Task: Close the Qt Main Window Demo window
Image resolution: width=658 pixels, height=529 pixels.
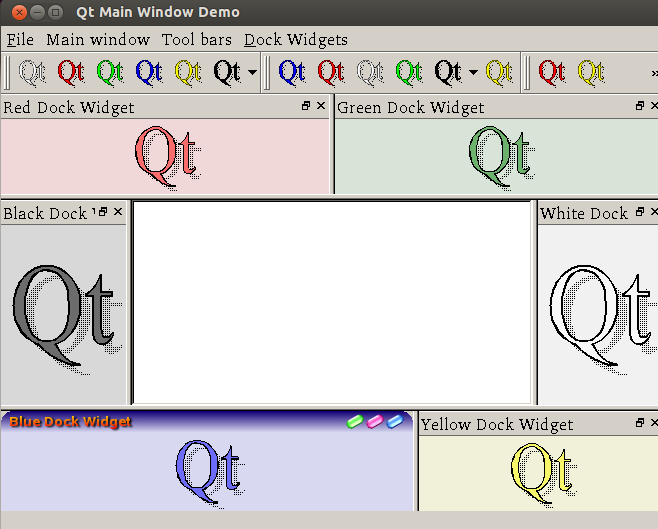Action: (x=19, y=12)
